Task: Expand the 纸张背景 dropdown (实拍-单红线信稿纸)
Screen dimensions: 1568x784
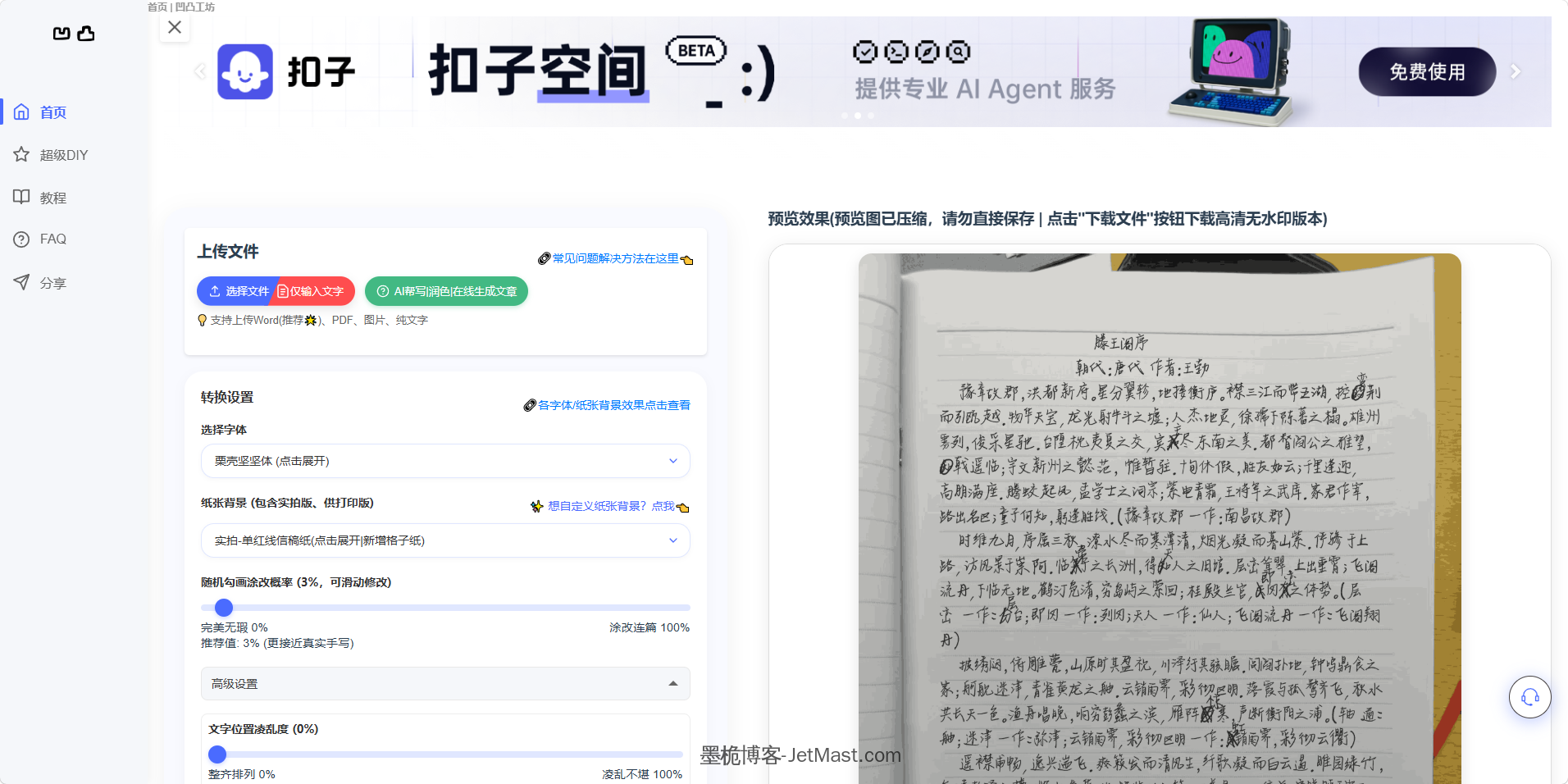Action: tap(445, 540)
